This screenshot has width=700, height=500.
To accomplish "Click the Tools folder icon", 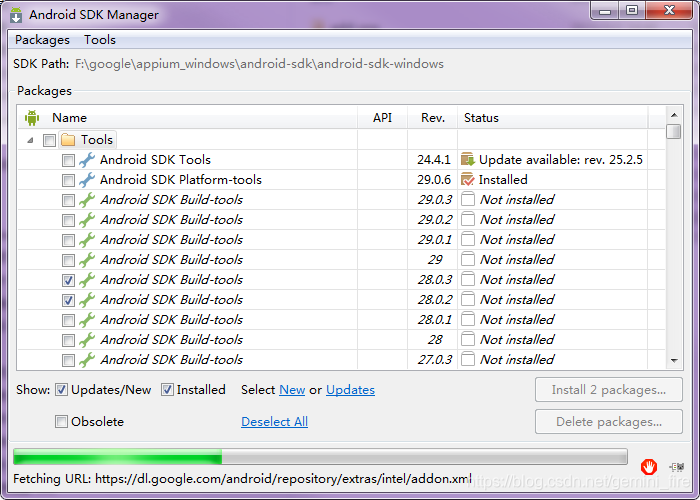I will (68, 140).
